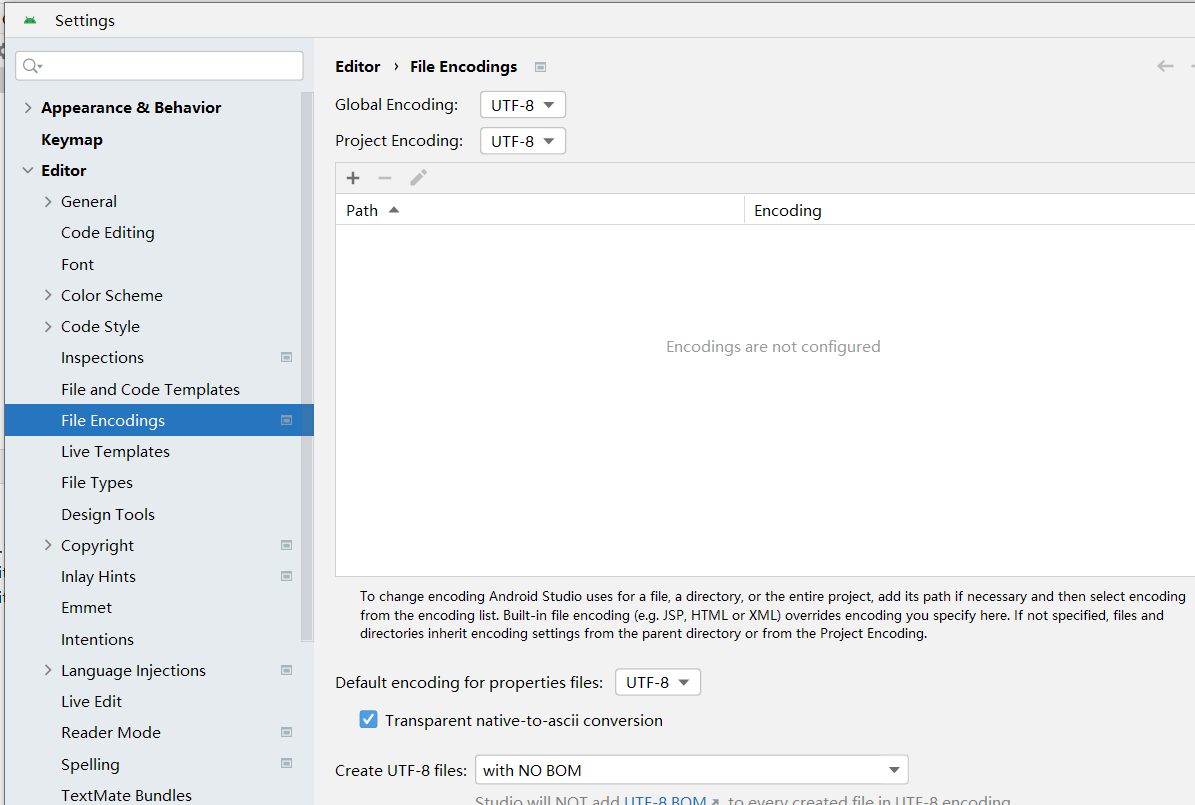Sort table by Path column header
Viewport: 1195px width, 805px height.
tap(540, 210)
